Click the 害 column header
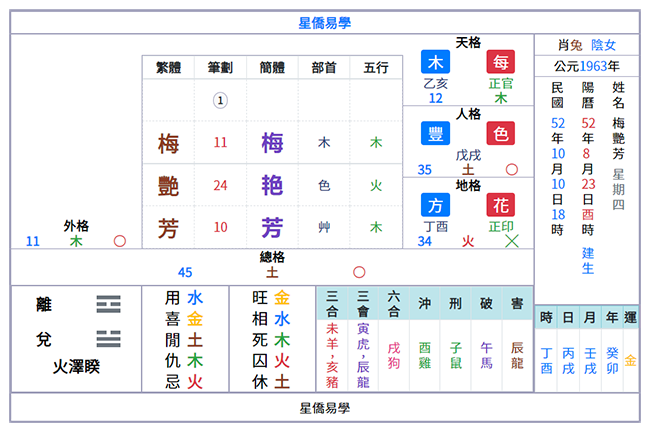 pos(517,303)
